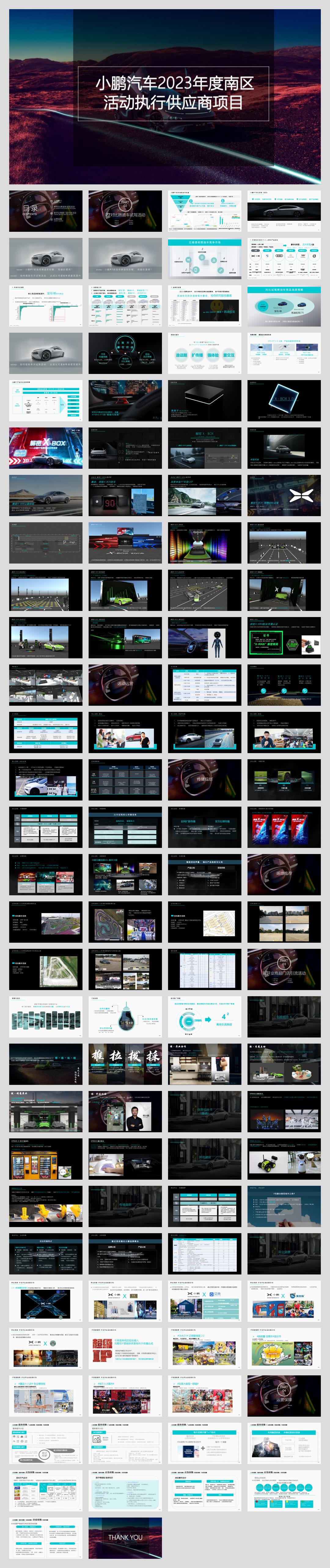Select the race track aerial map slide
The image size is (330, 1568).
pyautogui.click(x=125, y=922)
